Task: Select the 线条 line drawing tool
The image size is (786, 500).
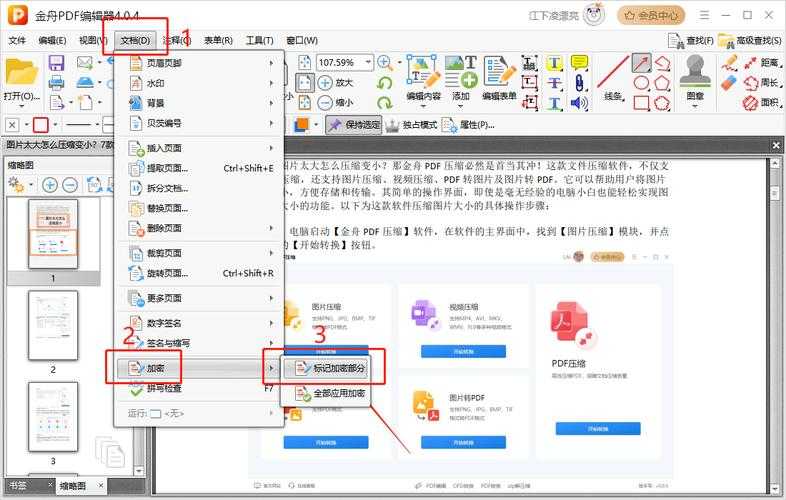Action: pos(613,78)
